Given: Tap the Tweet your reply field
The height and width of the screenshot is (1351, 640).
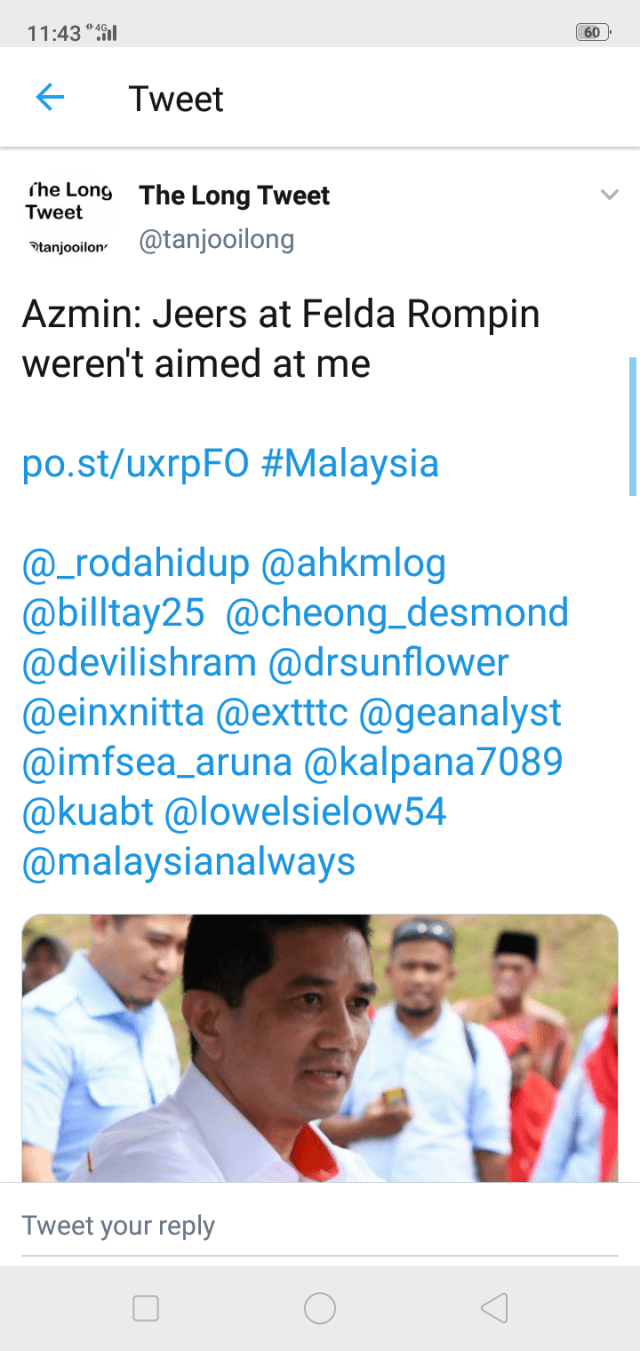Looking at the screenshot, I should 320,1226.
